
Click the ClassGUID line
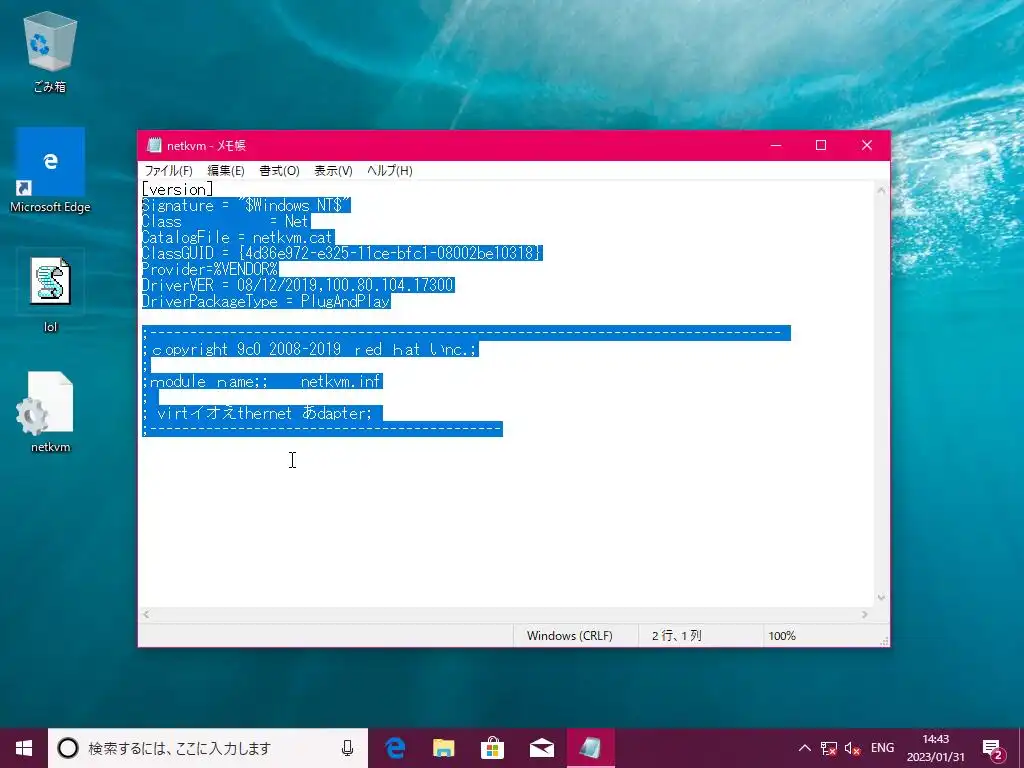tap(342, 253)
